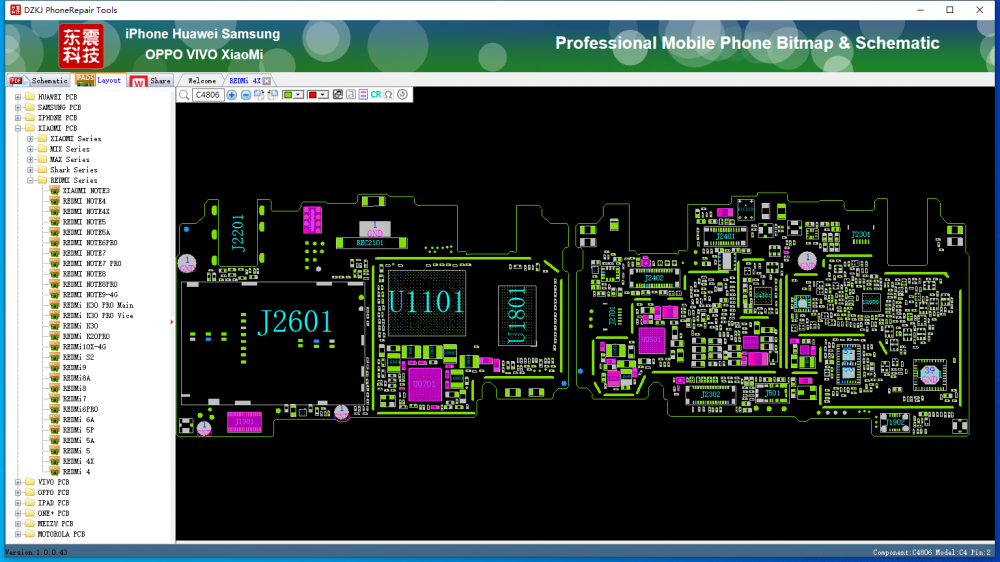Image resolution: width=1000 pixels, height=562 pixels.
Task: Expand the HUAWEI PCB folder
Action: pos(18,97)
